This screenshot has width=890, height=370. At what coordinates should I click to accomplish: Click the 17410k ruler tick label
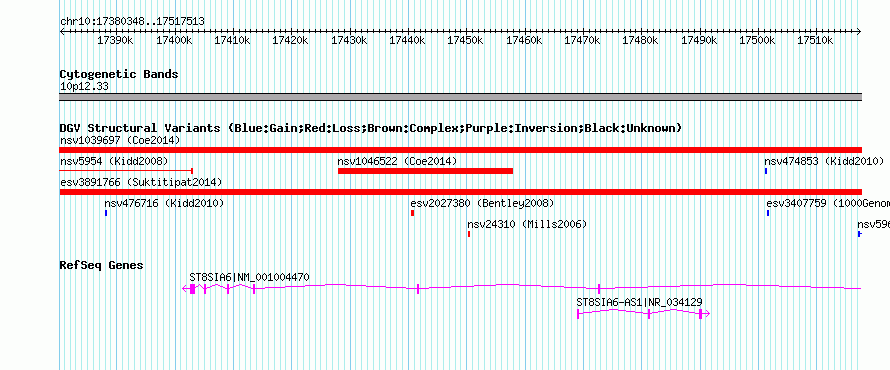232,40
